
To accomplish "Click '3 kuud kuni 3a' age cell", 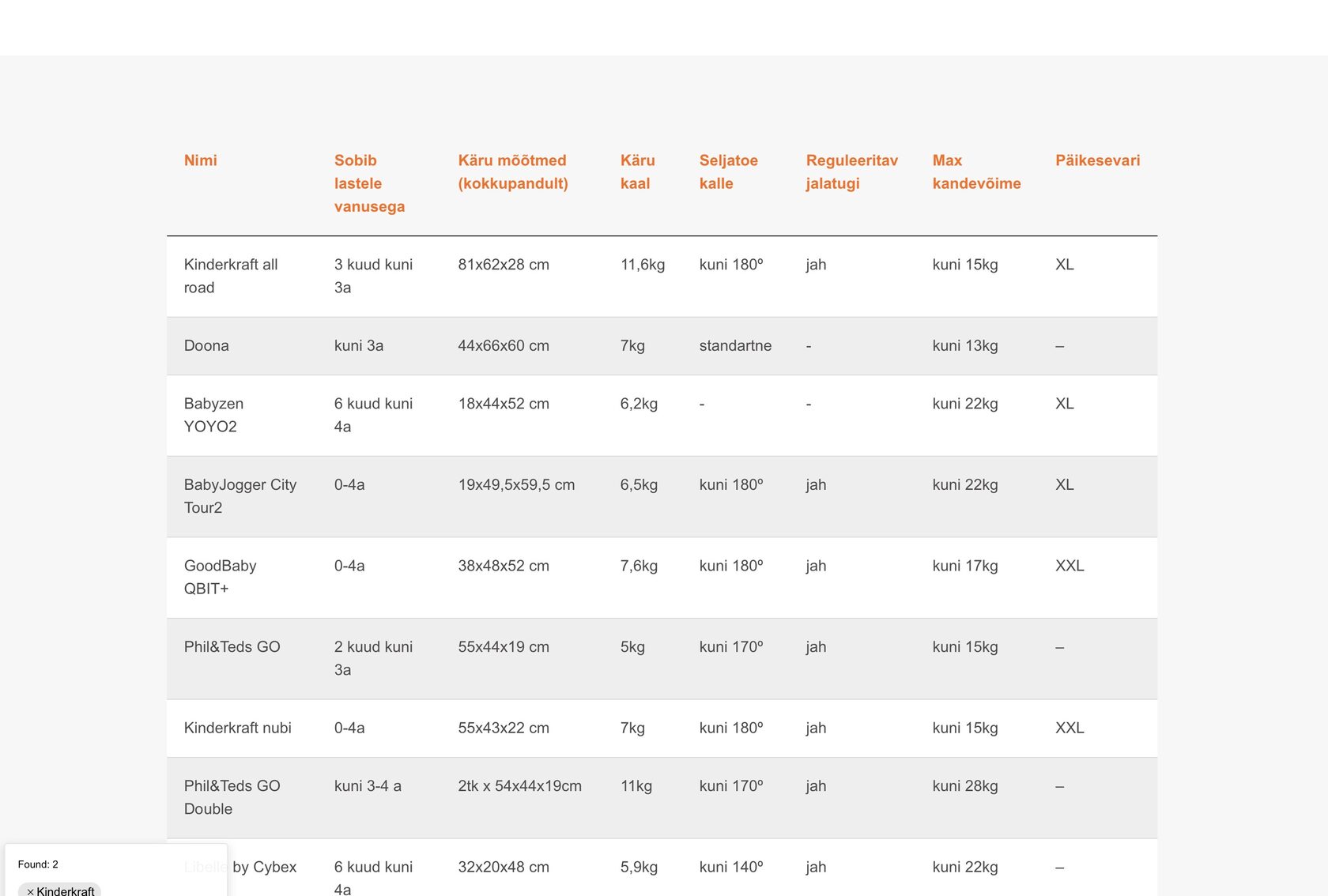I will click(x=374, y=276).
